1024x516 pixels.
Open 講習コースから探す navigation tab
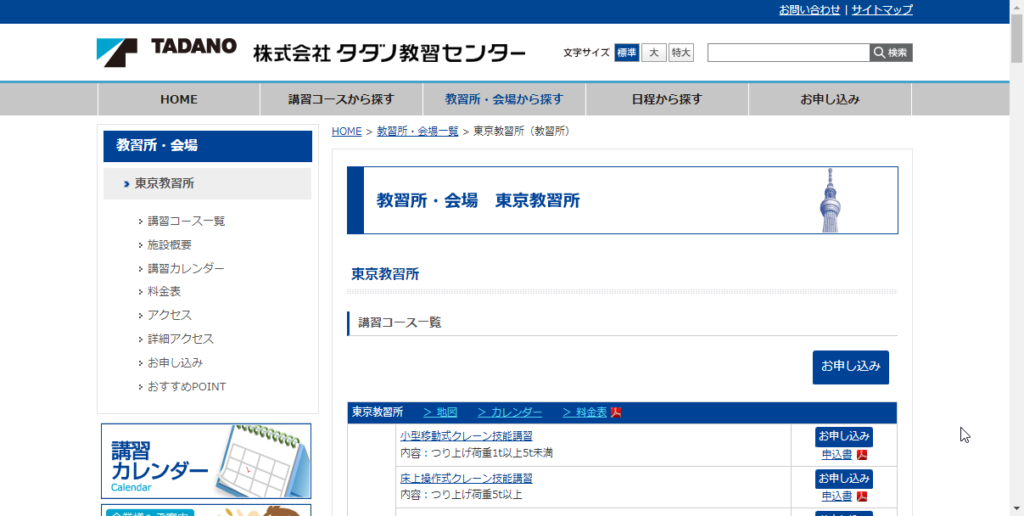coord(341,99)
